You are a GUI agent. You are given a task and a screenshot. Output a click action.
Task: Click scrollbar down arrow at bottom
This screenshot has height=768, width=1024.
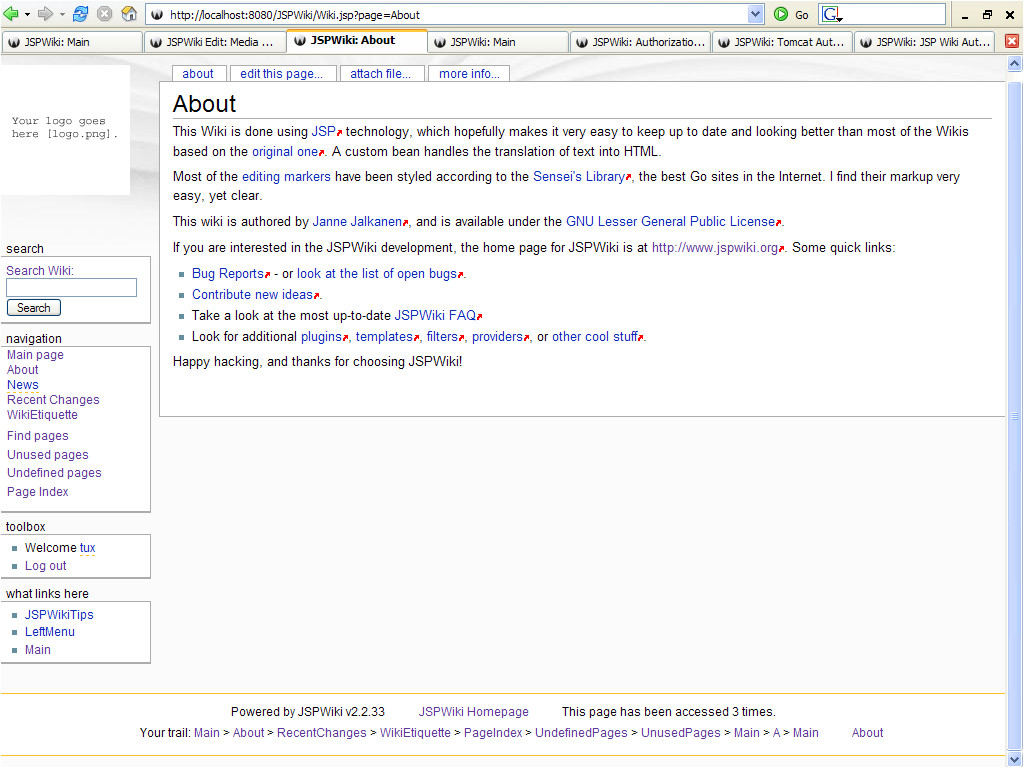(1014, 759)
